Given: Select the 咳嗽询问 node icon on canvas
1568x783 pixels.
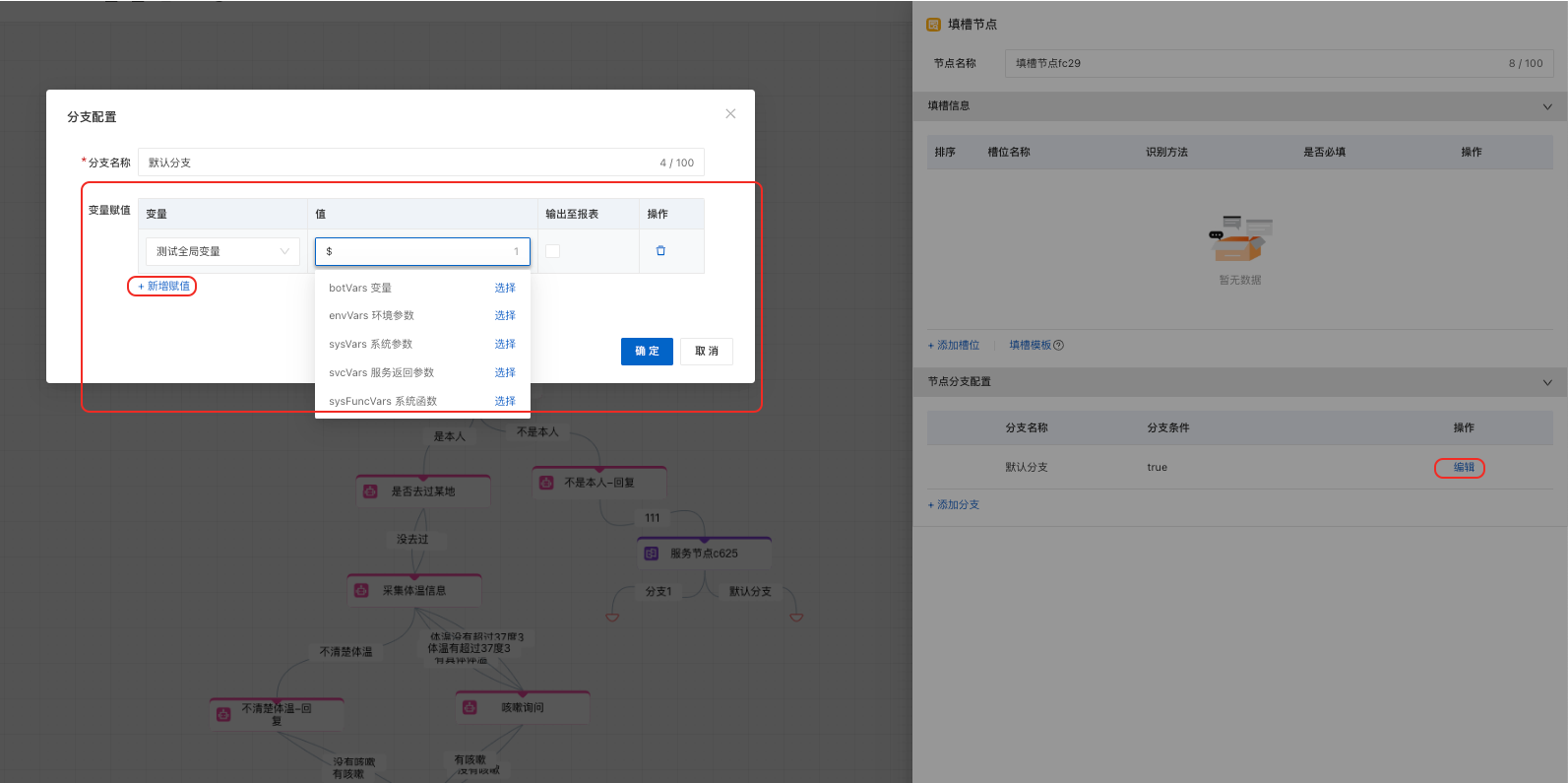Looking at the screenshot, I should click(470, 707).
